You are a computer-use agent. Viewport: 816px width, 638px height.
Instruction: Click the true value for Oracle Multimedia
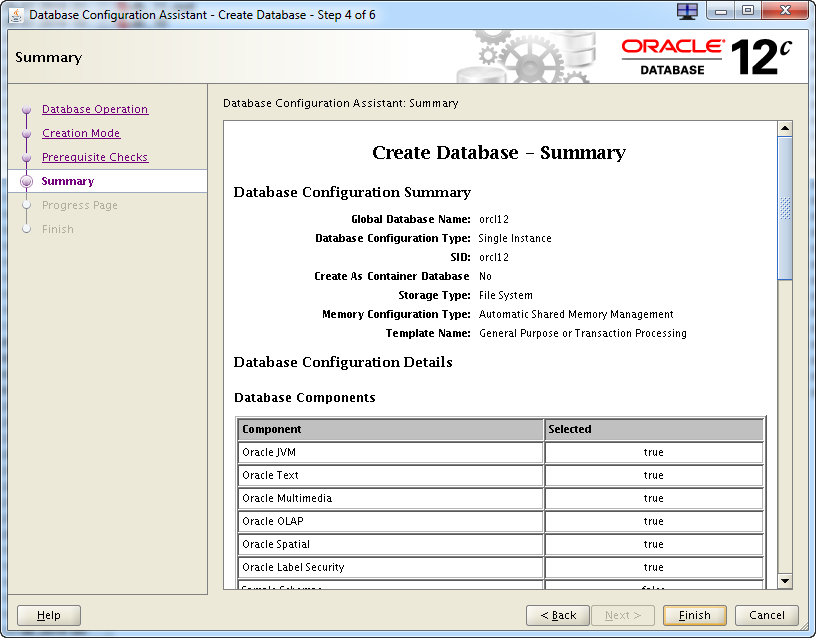tap(654, 499)
